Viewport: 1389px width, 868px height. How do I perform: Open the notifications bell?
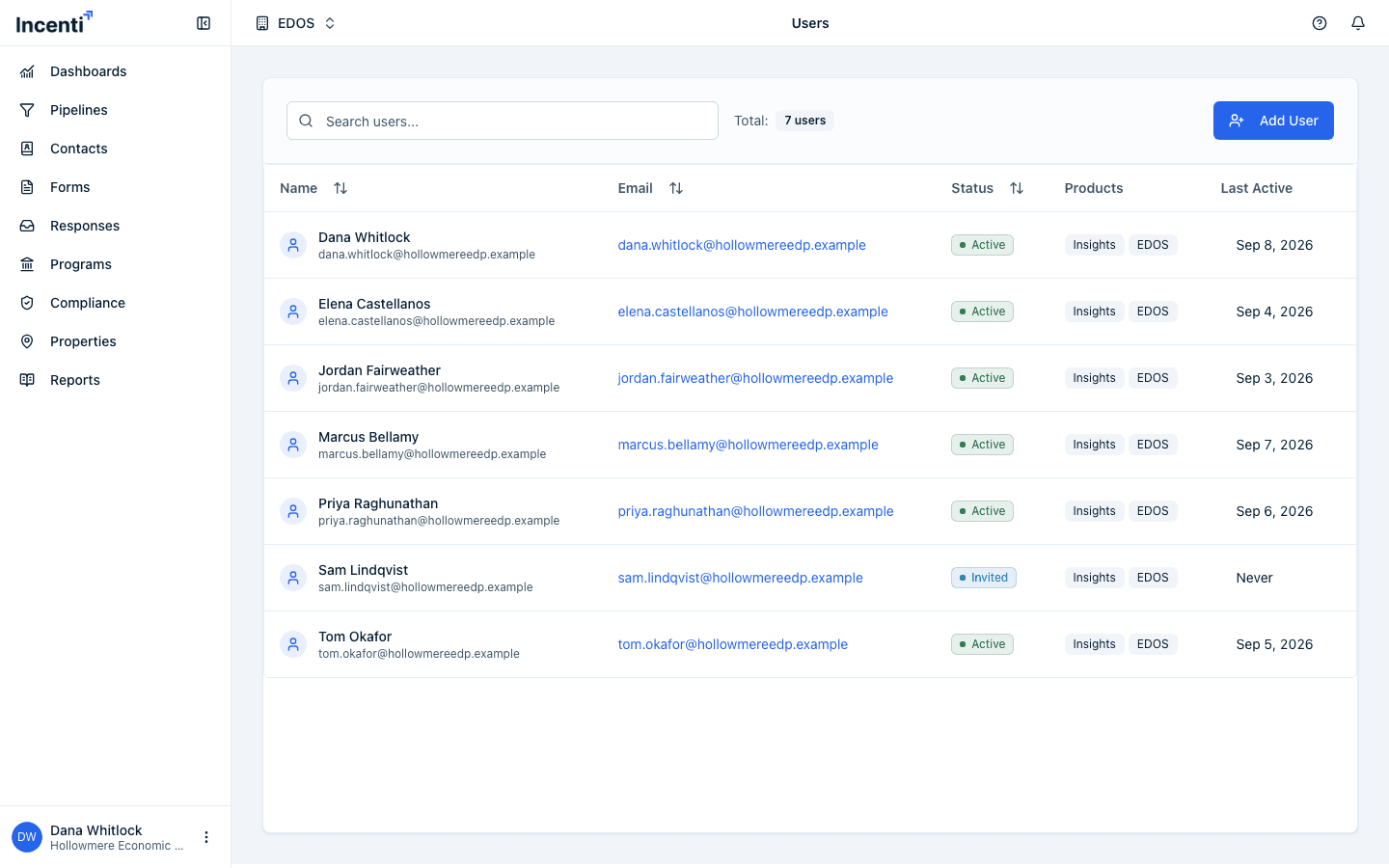pyautogui.click(x=1358, y=23)
